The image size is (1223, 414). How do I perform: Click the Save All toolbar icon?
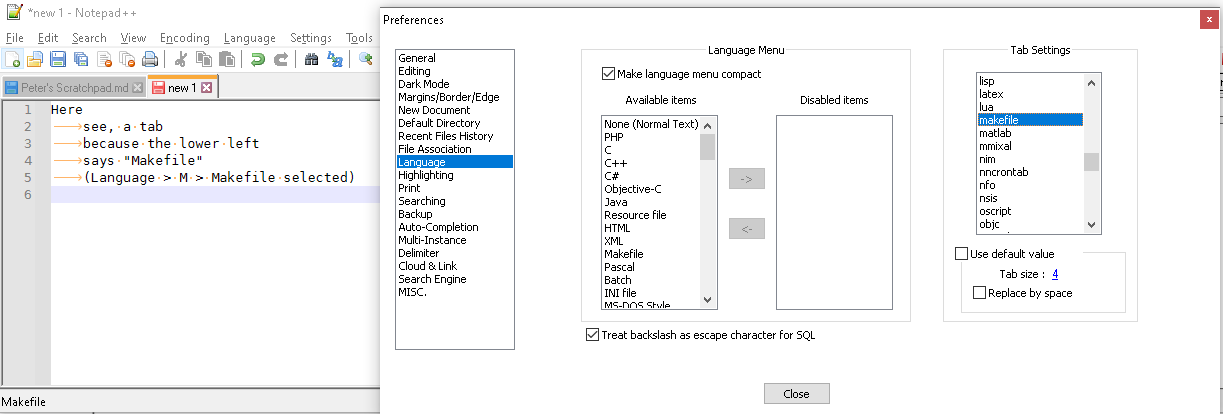coord(81,59)
